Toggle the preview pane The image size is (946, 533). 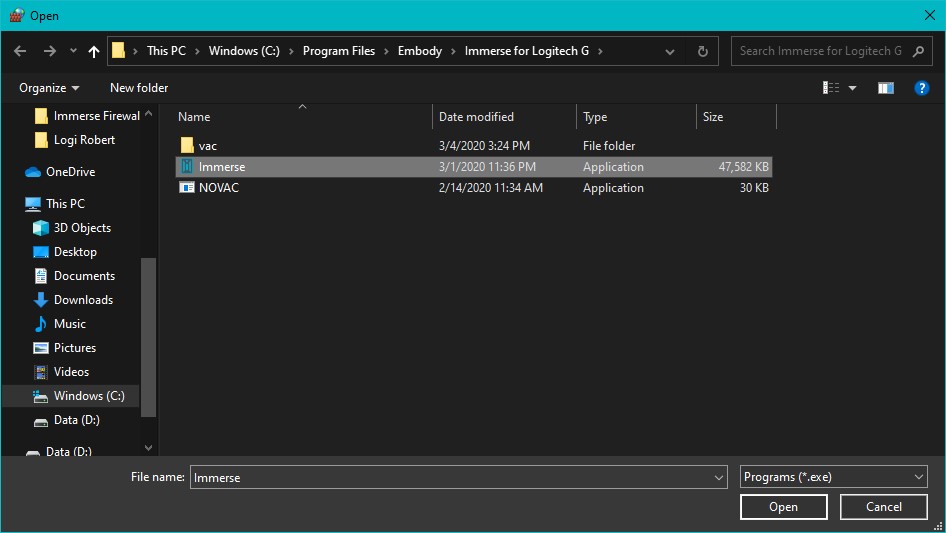pyautogui.click(x=886, y=89)
